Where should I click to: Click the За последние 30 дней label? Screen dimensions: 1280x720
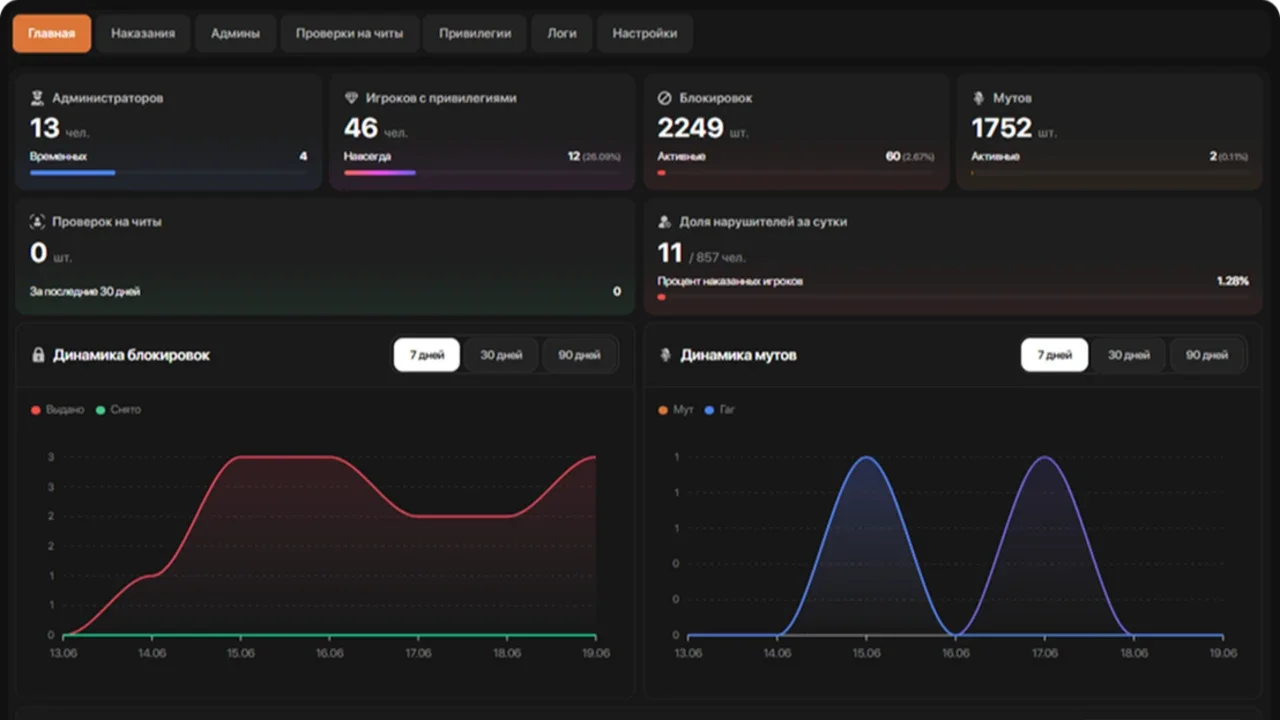pos(85,291)
